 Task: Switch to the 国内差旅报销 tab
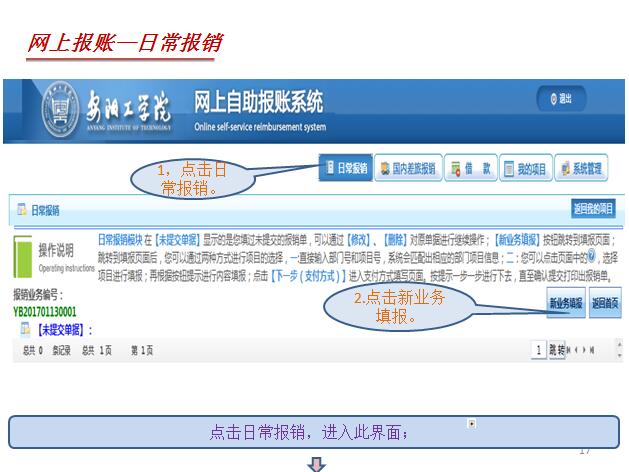(407, 170)
